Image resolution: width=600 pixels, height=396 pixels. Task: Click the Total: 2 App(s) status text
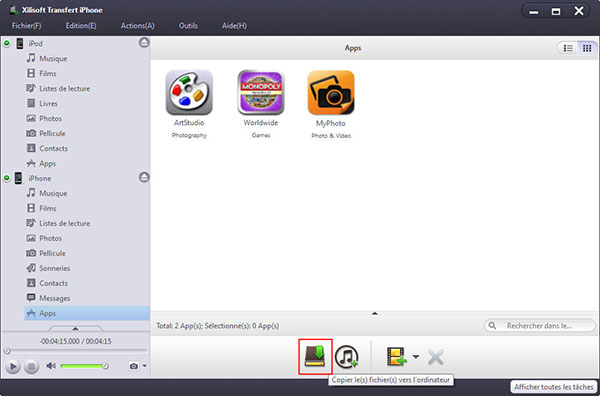[x=218, y=326]
